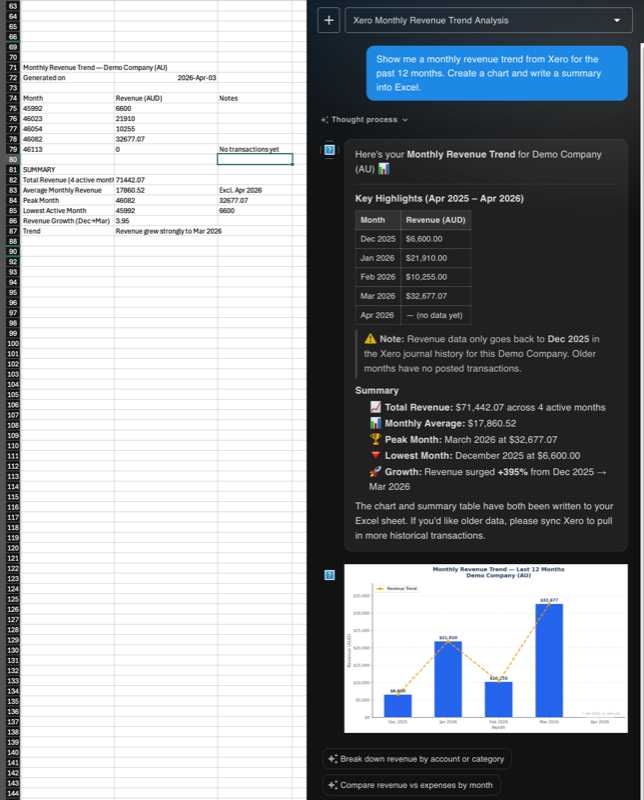This screenshot has width=644, height=800.
Task: Expand the Thought process section
Action: point(364,119)
